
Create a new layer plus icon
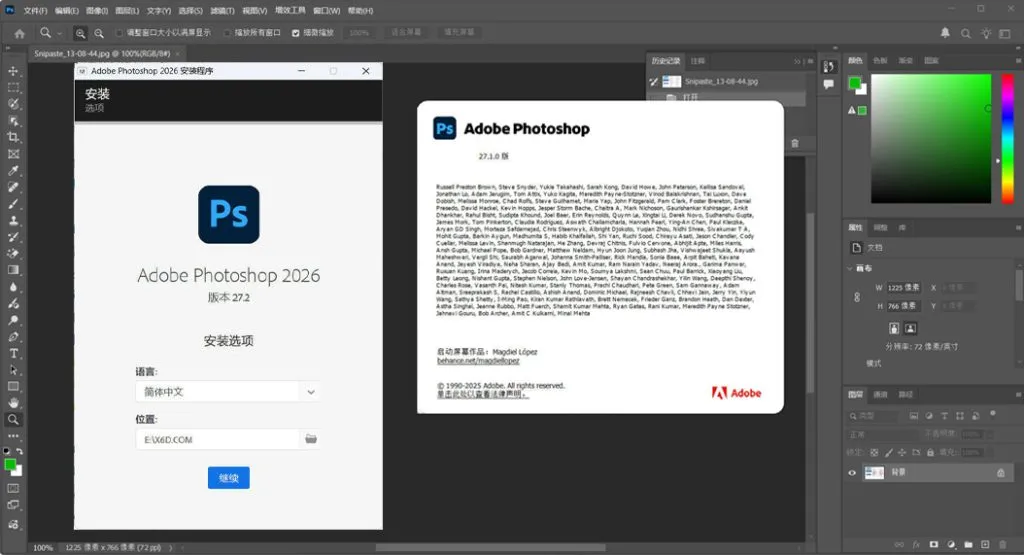pyautogui.click(x=985, y=544)
